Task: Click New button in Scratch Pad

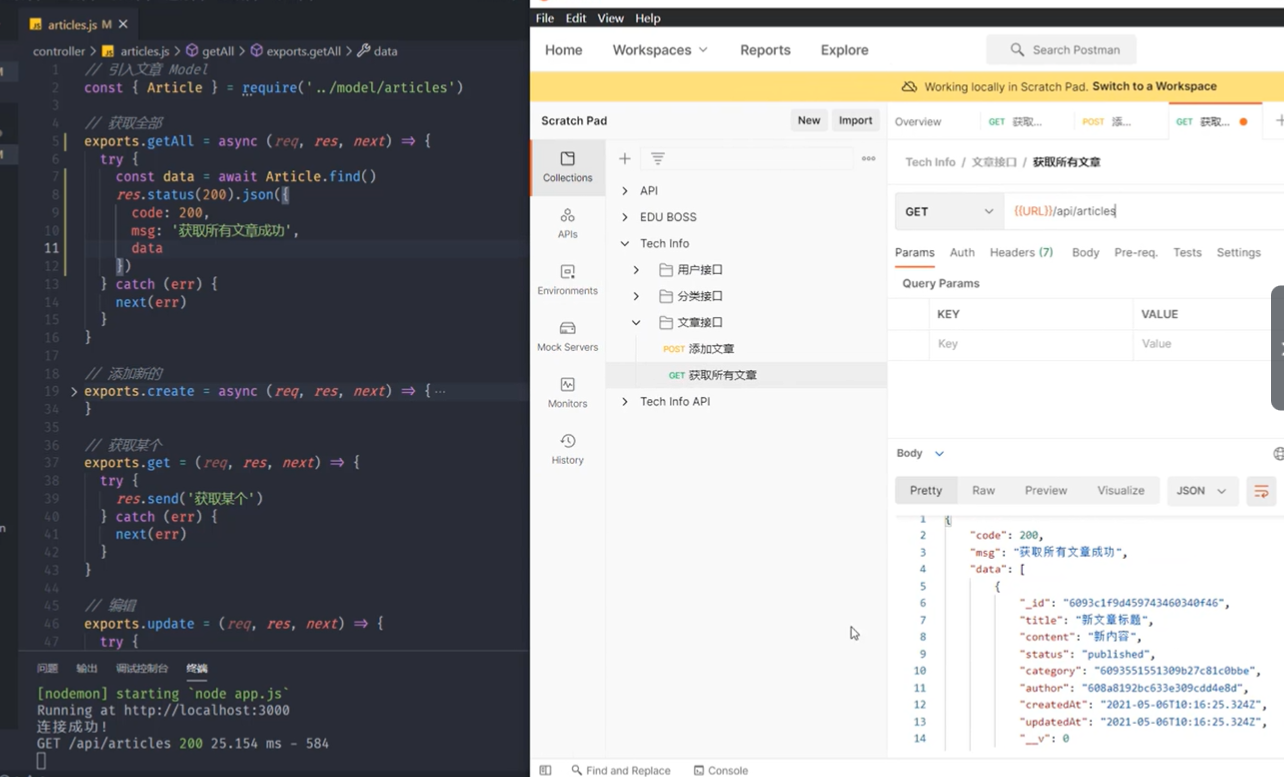Action: click(x=809, y=120)
